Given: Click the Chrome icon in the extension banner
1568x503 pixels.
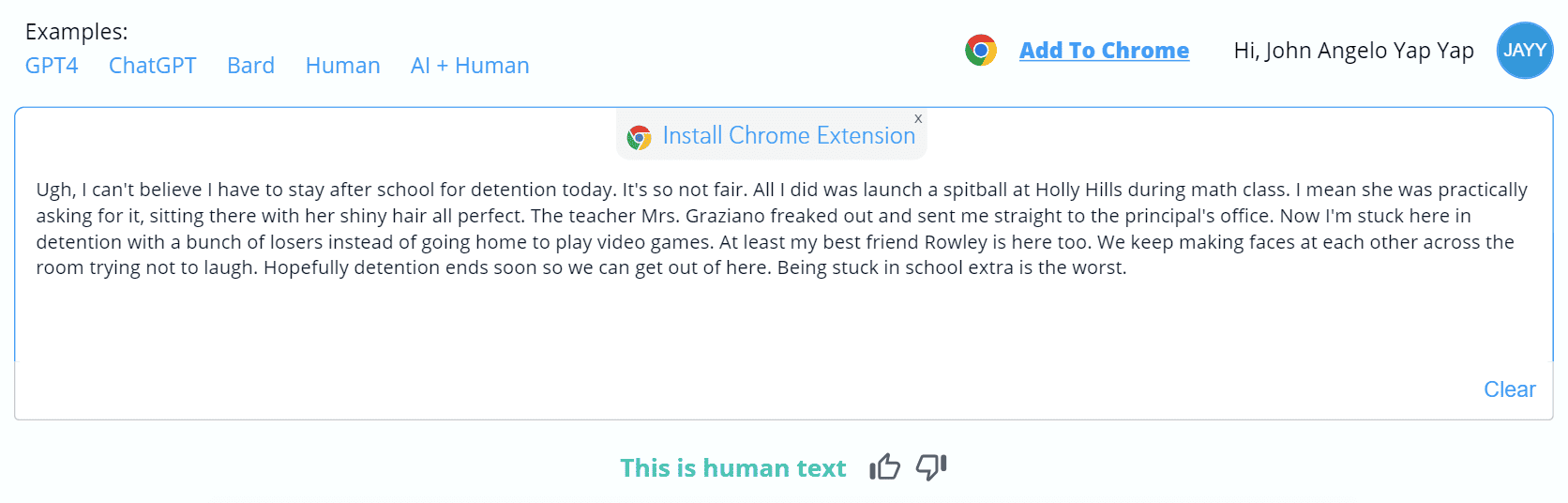Looking at the screenshot, I should point(640,137).
